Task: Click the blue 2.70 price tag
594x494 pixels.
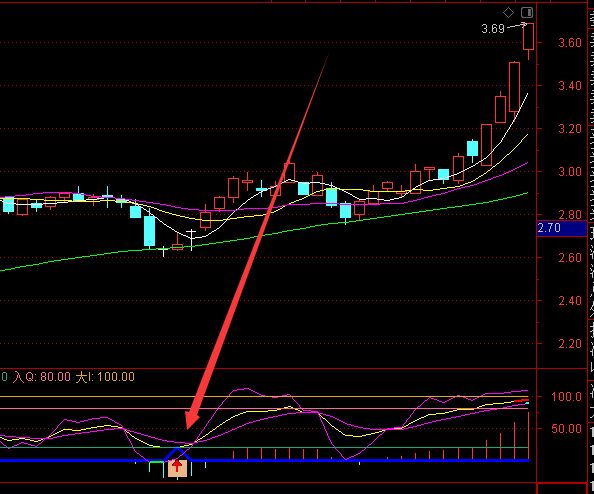Action: [562, 228]
